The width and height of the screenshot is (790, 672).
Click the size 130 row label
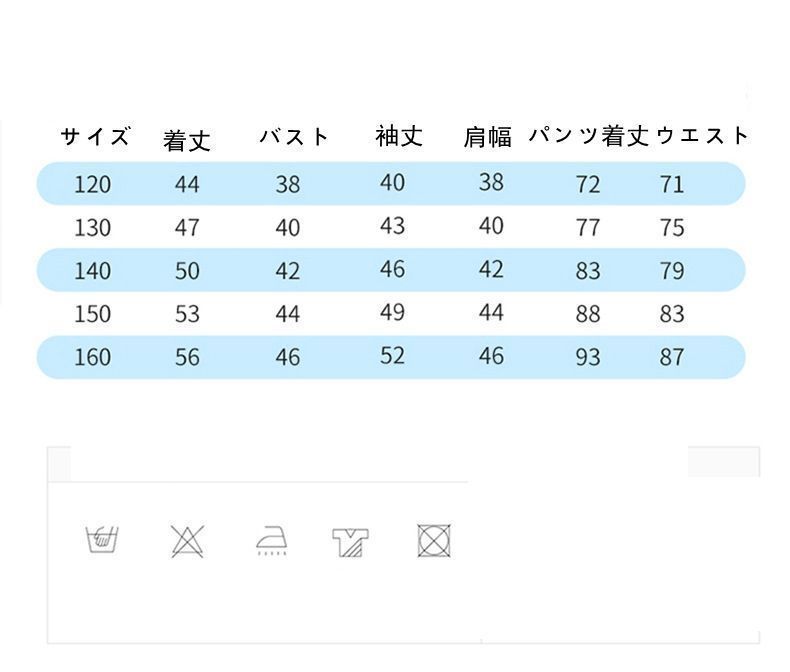pos(93,228)
